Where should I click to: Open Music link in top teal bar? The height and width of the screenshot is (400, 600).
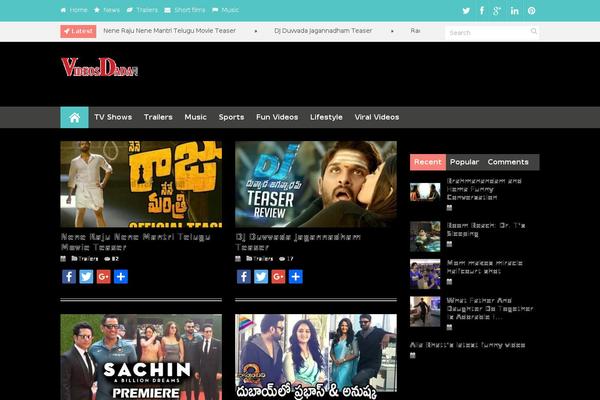(x=225, y=10)
